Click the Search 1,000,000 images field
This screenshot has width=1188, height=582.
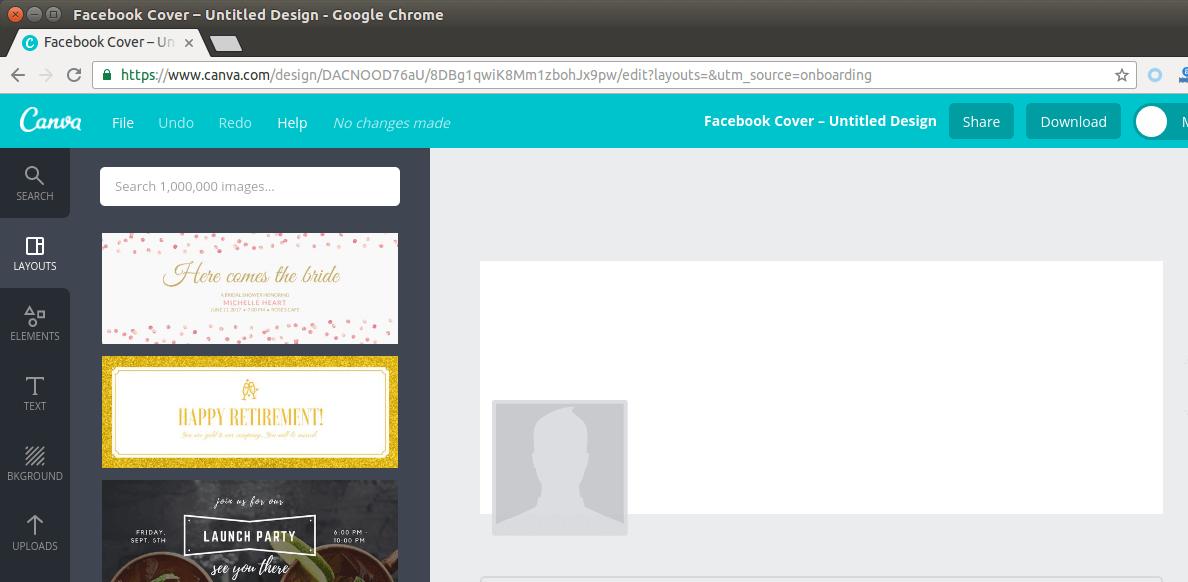point(250,186)
